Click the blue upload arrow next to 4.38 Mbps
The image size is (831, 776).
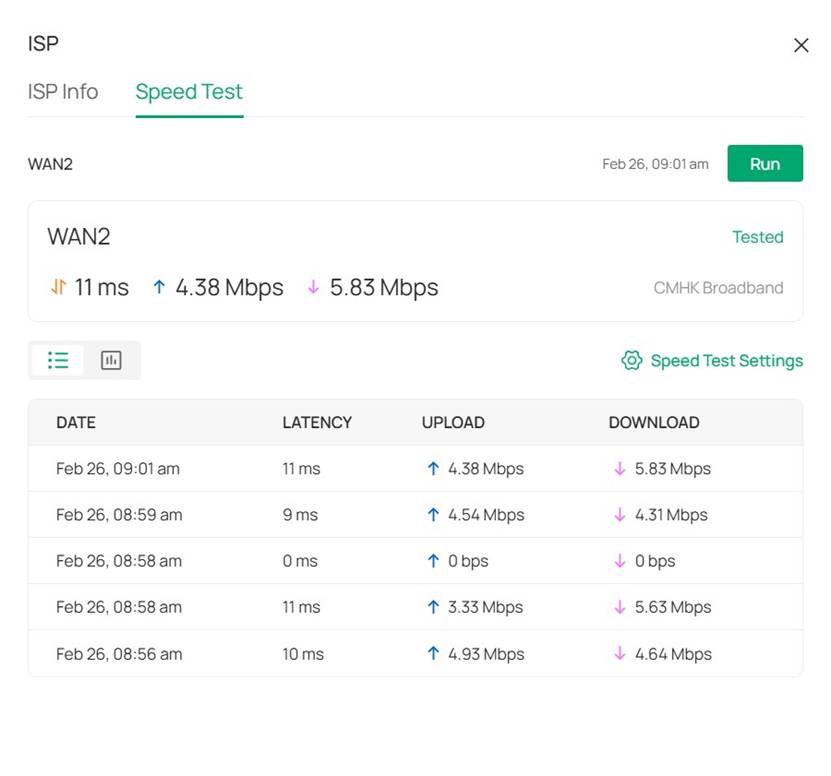[158, 287]
